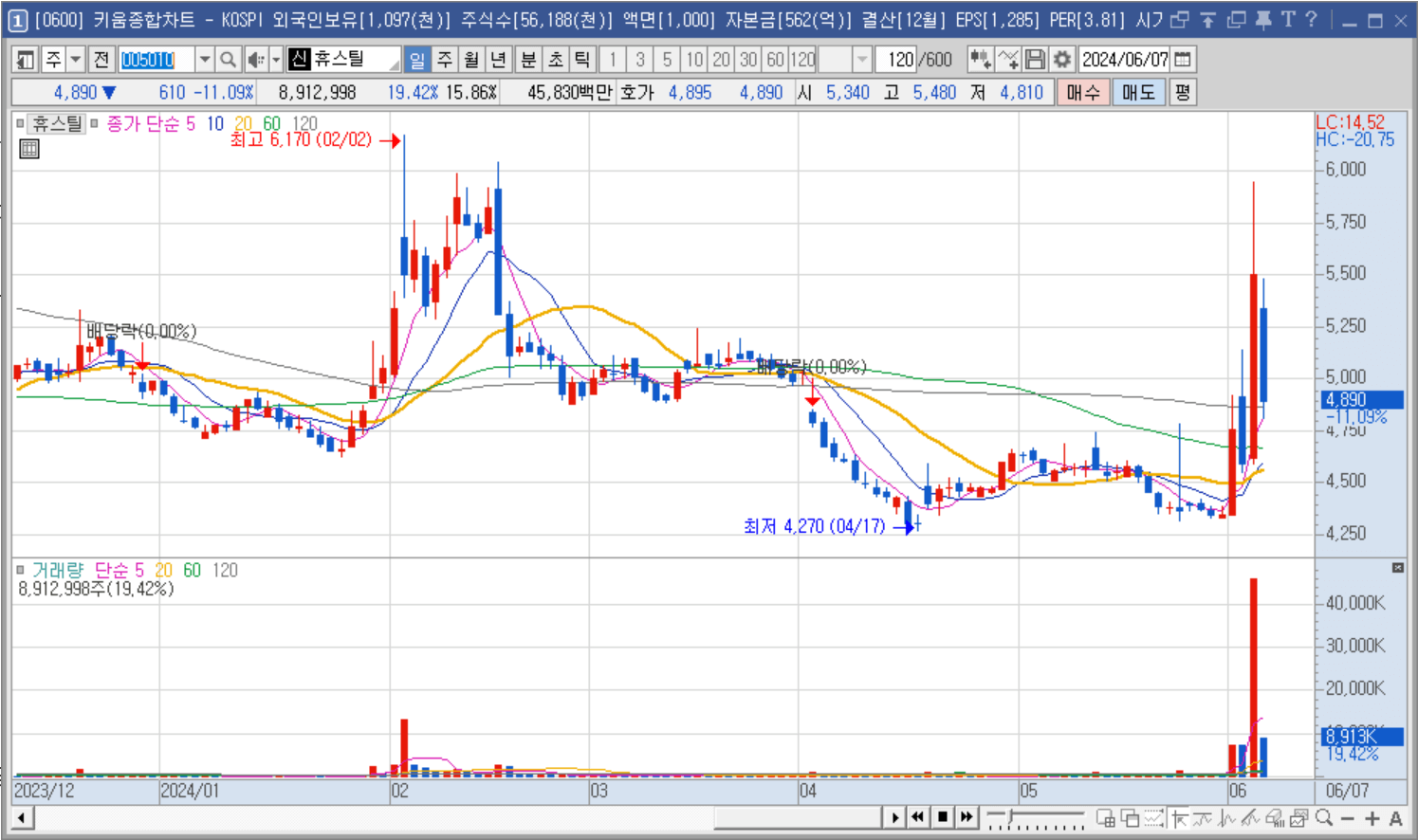Edit the date field 2024/06/07

click(x=1125, y=60)
